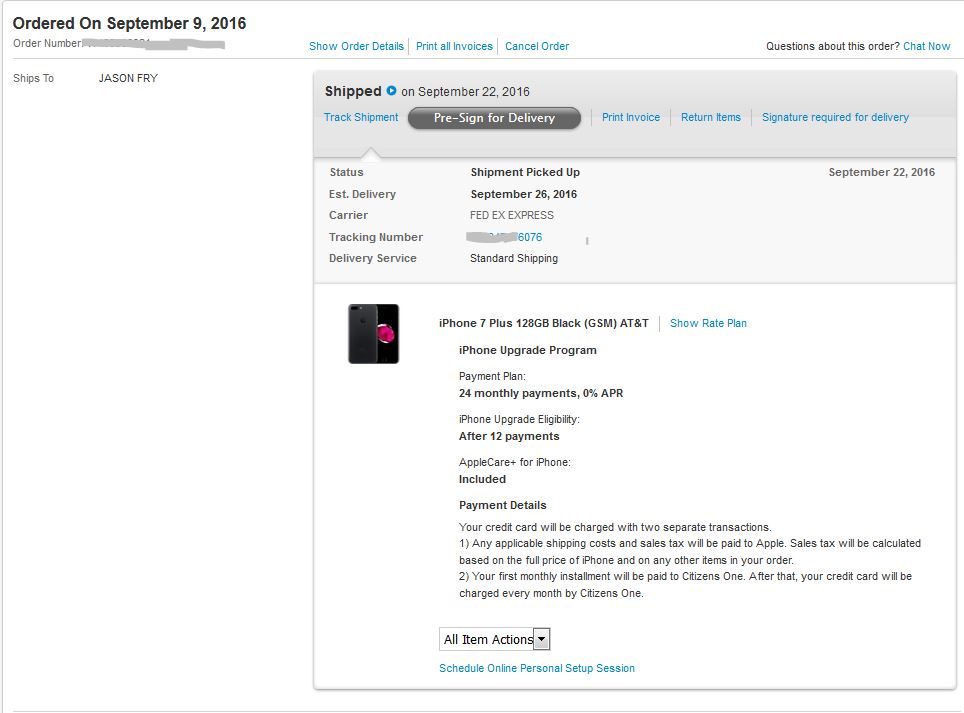
Task: Click the FedEx tracking number link
Action: pyautogui.click(x=505, y=237)
